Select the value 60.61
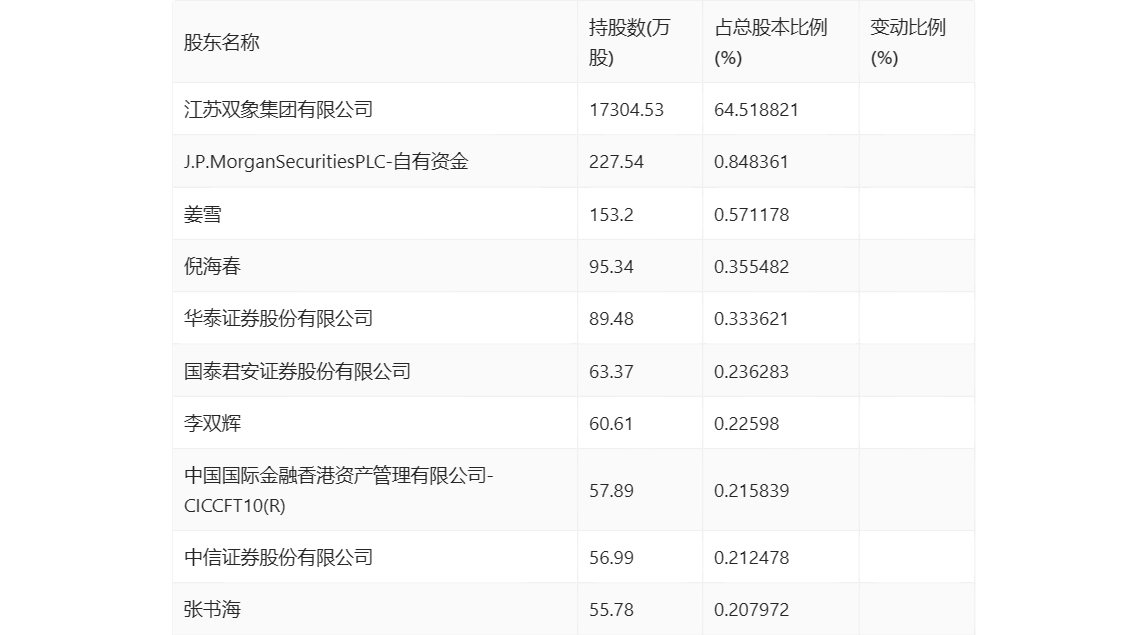This screenshot has width=1148, height=635. (x=611, y=423)
